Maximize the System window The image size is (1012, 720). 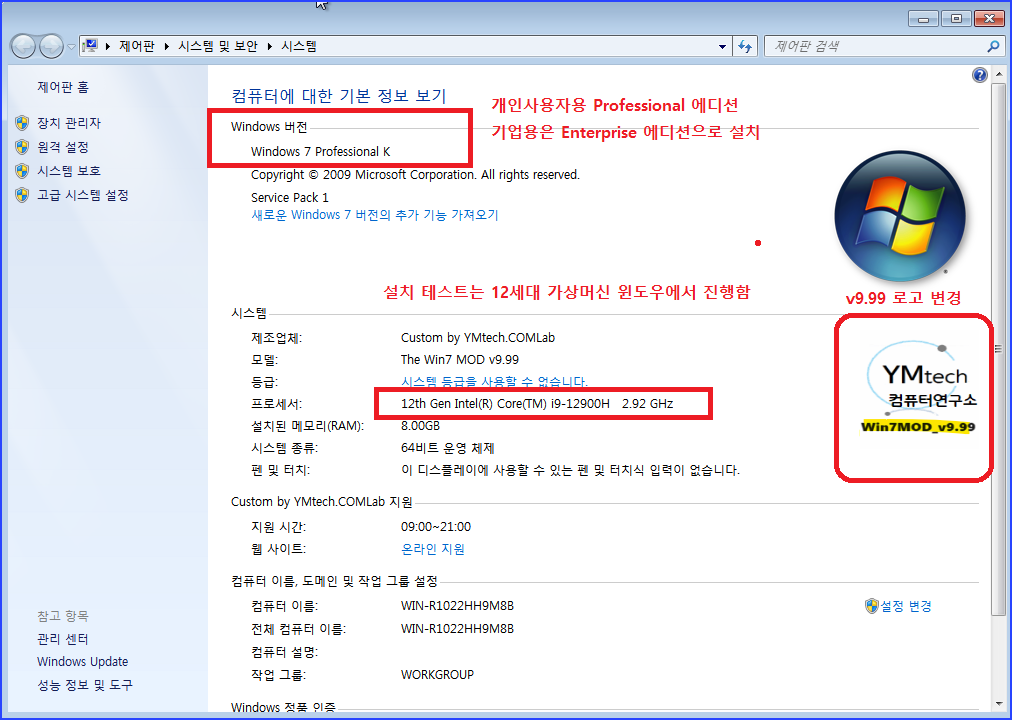click(x=956, y=19)
